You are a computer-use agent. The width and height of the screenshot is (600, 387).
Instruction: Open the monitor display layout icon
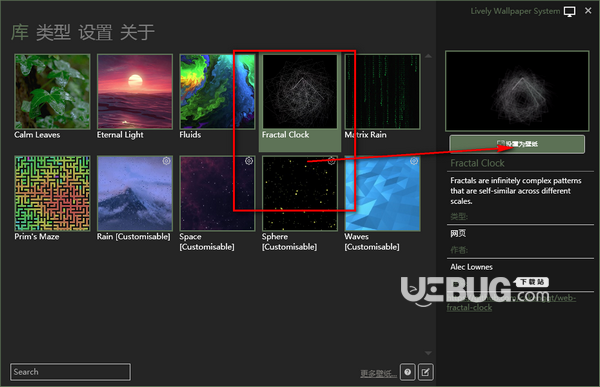[x=569, y=11]
